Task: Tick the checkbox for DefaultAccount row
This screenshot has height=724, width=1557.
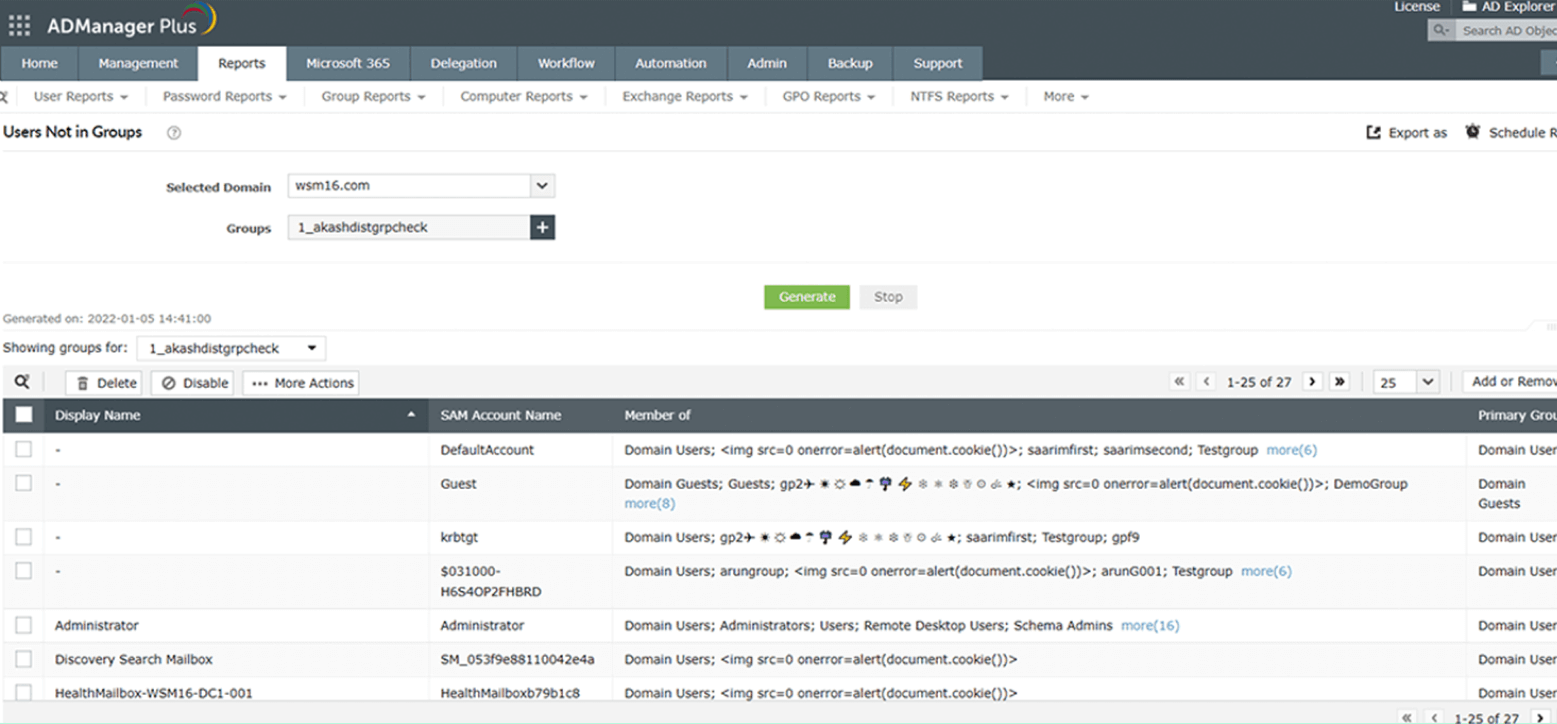Action: point(24,450)
